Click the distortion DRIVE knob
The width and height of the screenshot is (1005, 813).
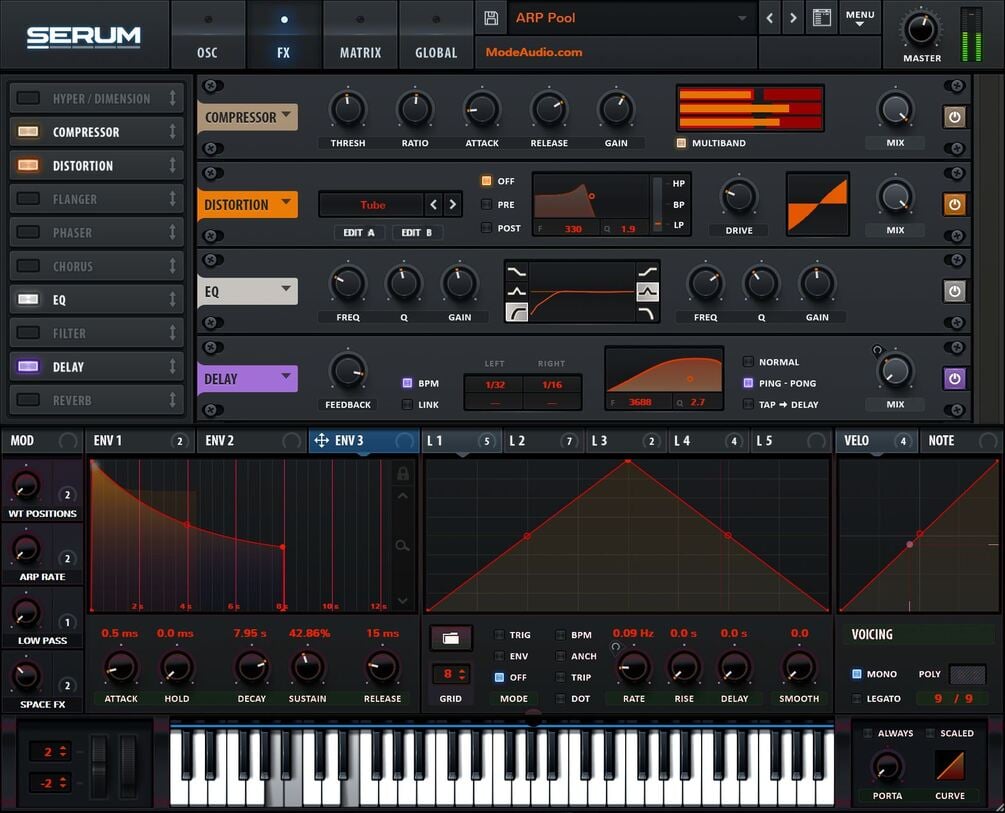tap(738, 196)
